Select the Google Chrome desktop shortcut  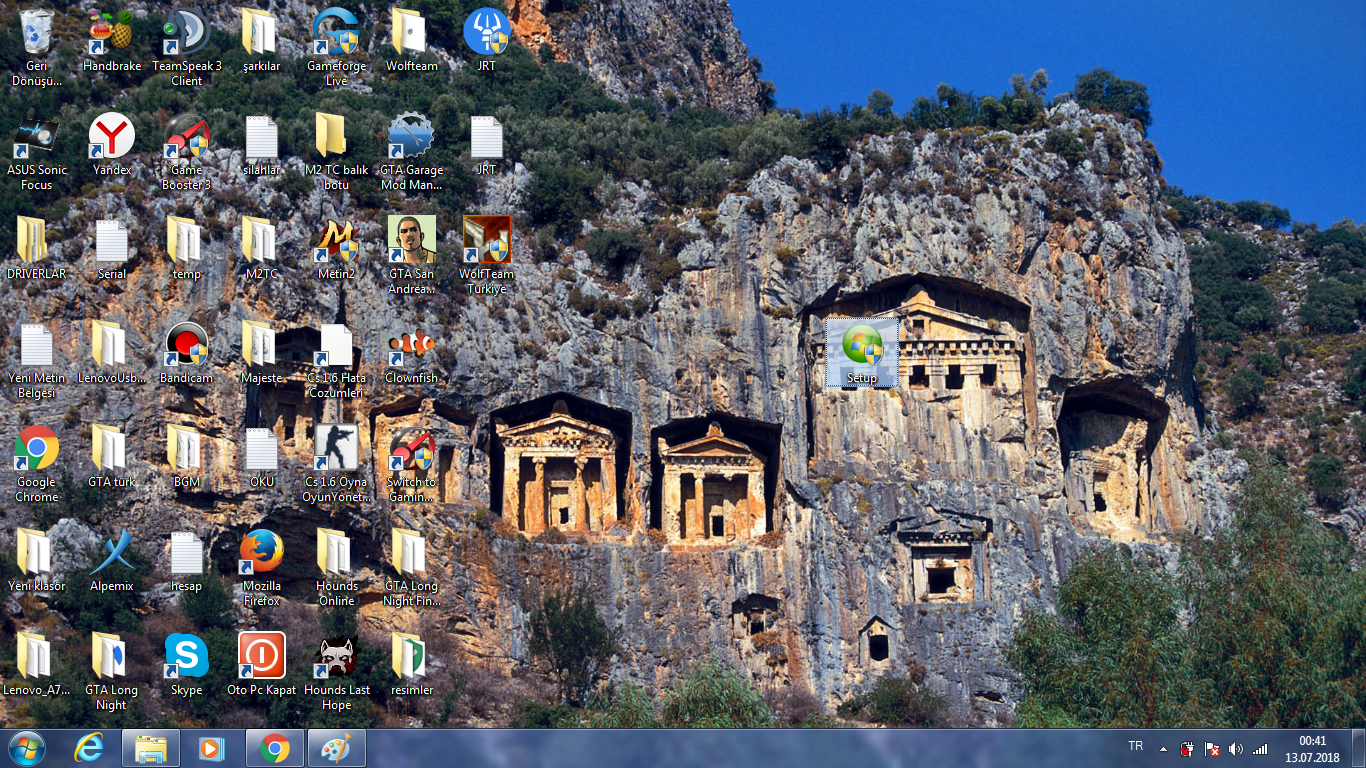click(x=37, y=464)
